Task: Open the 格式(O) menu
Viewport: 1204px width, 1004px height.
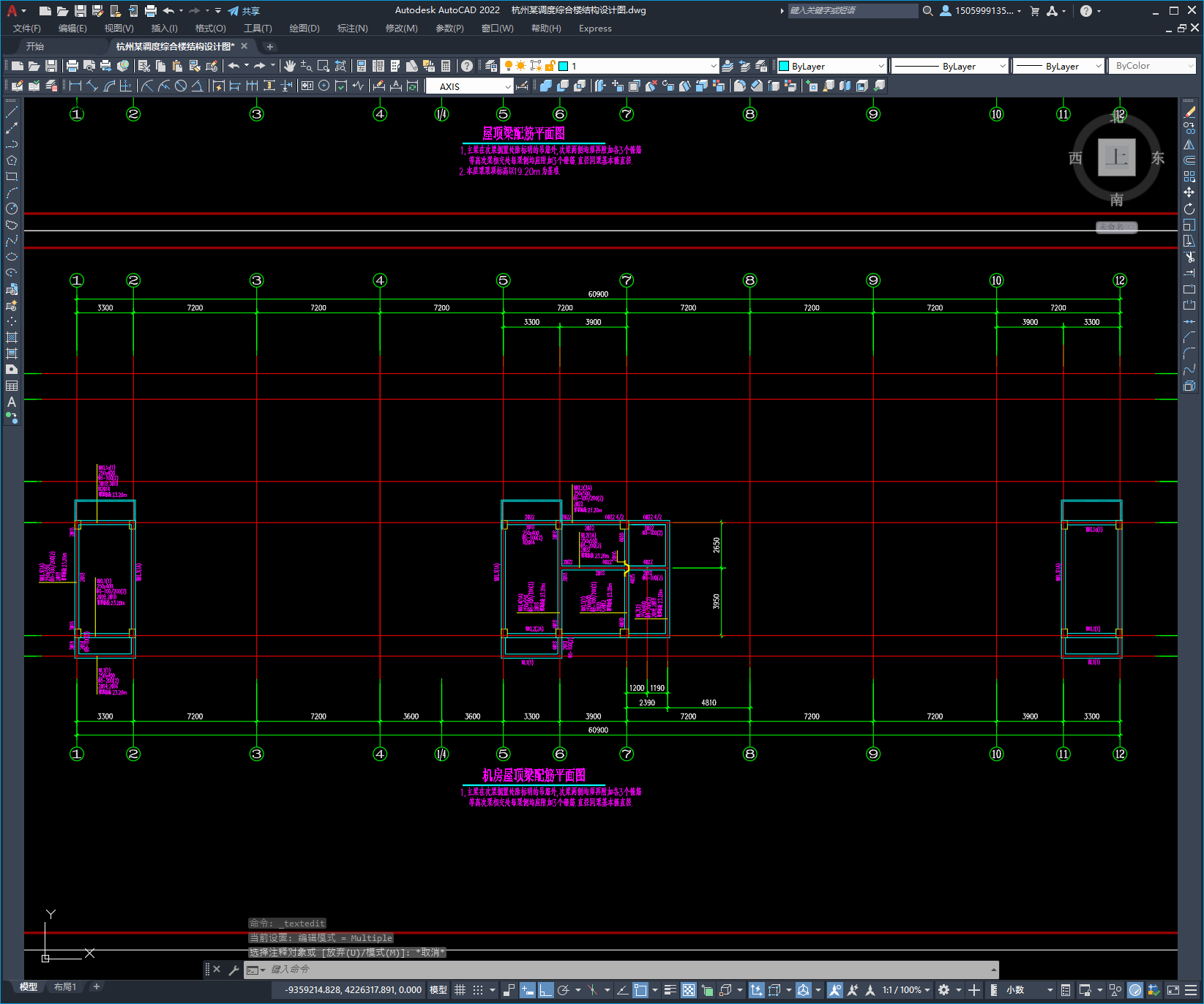Action: [210, 29]
